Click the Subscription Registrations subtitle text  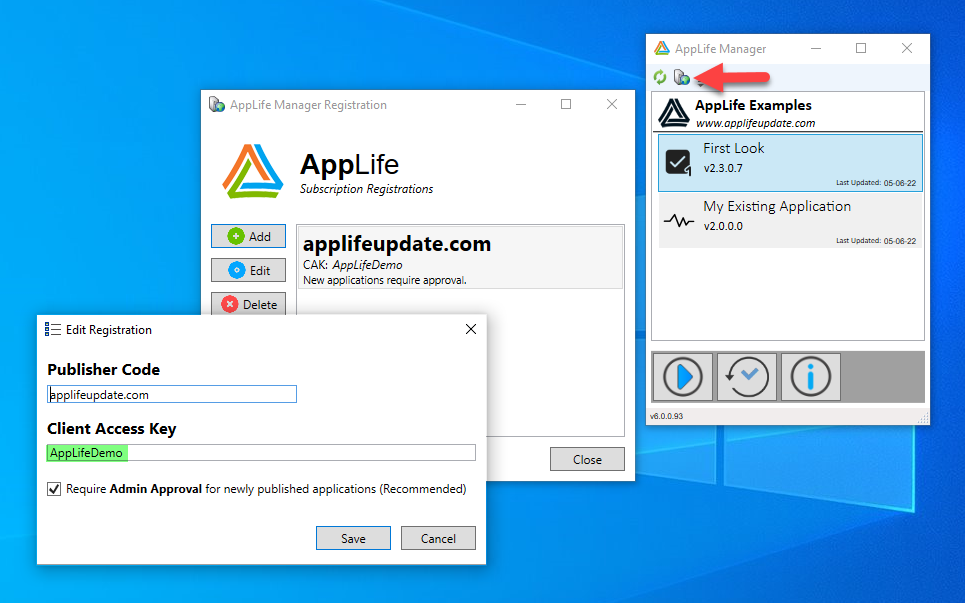point(366,189)
